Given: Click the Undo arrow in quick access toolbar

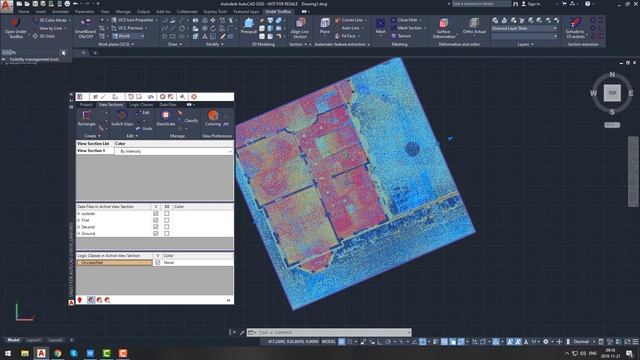Looking at the screenshot, I should pos(75,4).
